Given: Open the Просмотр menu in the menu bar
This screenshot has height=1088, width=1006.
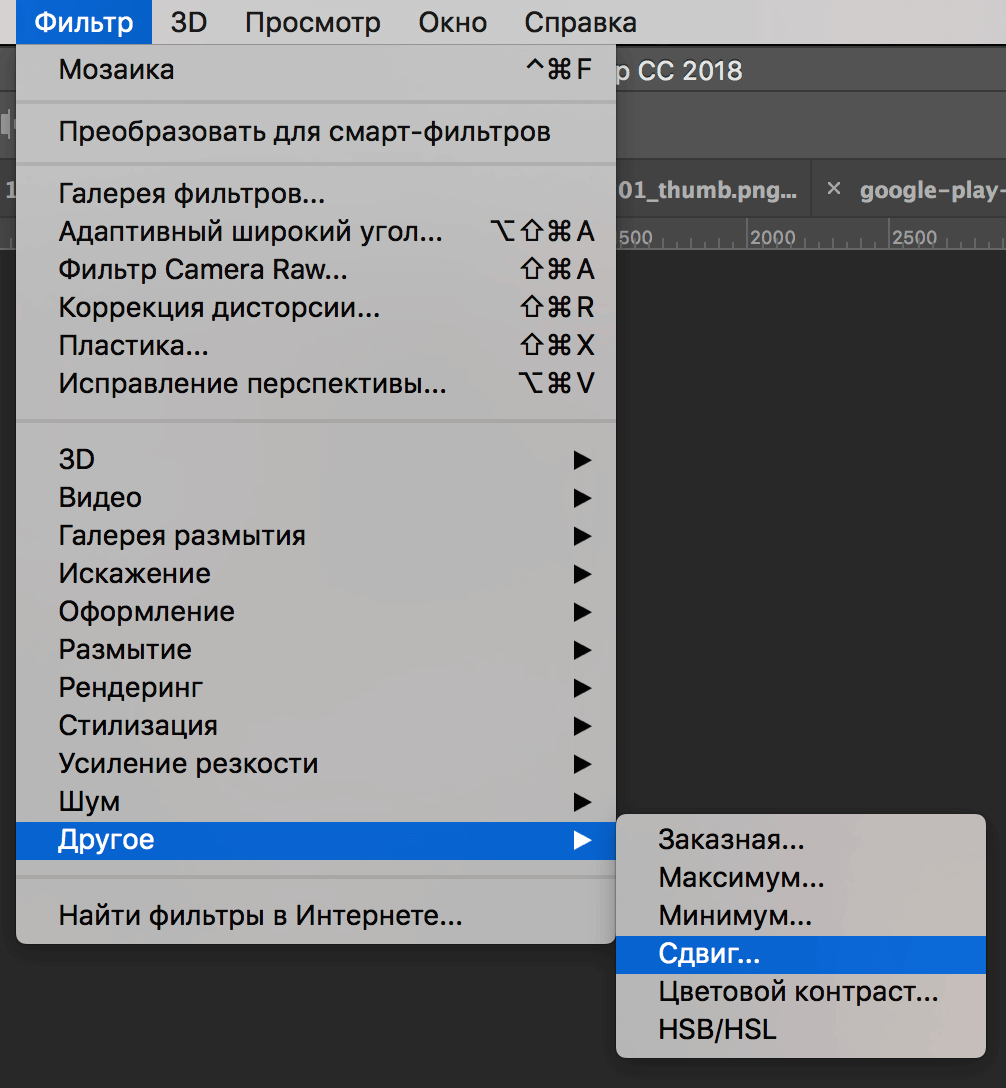Looking at the screenshot, I should coord(313,22).
